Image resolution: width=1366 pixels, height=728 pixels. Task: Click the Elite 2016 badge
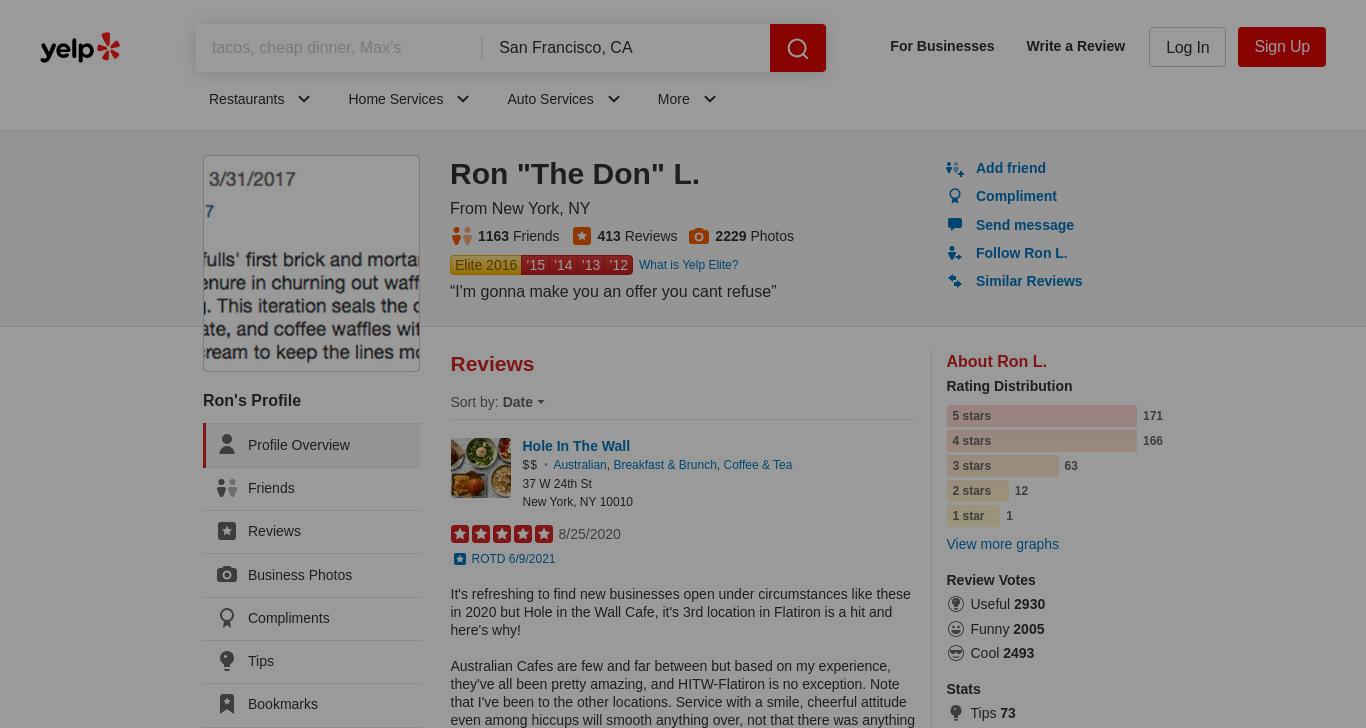click(x=486, y=265)
